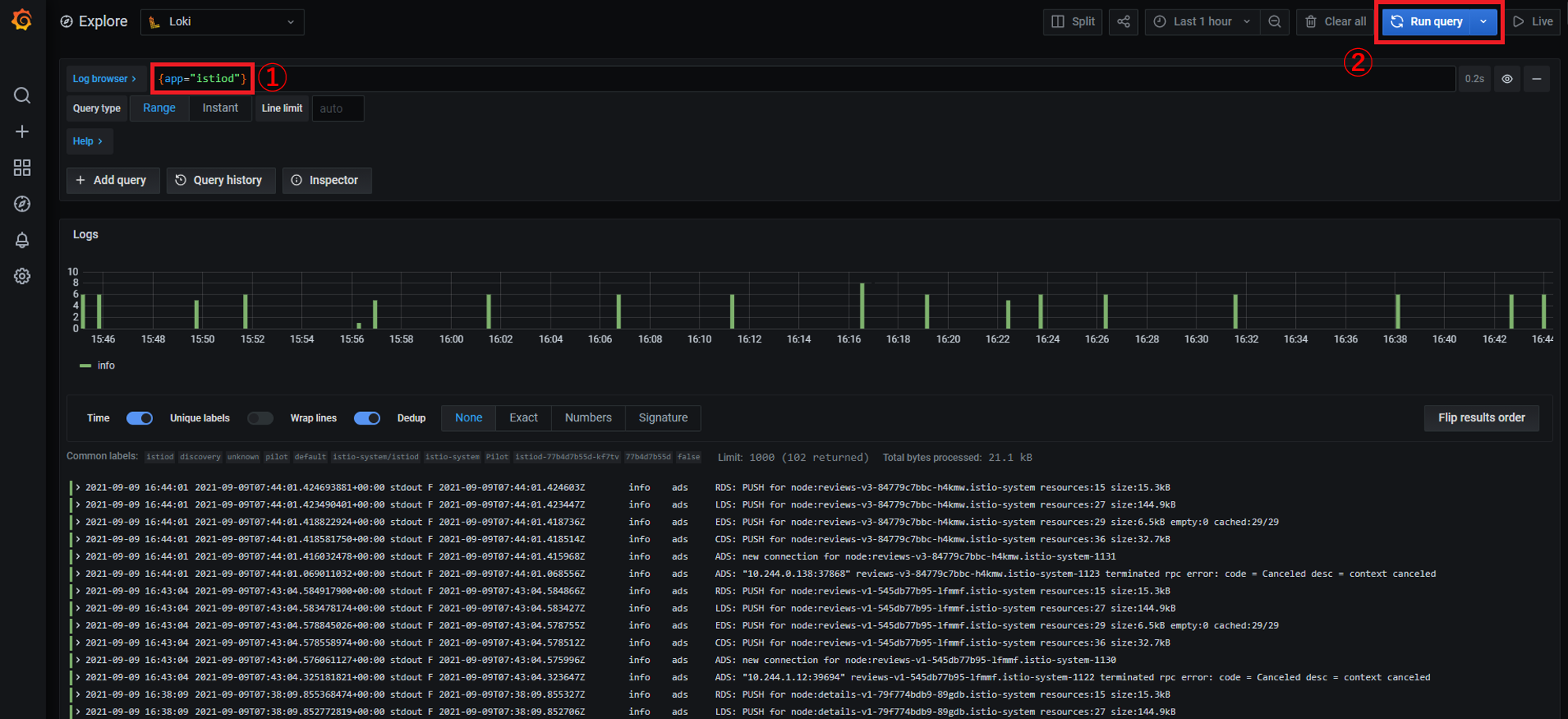Open the Configuration gear icon
Image resolution: width=1568 pixels, height=719 pixels.
click(x=22, y=276)
